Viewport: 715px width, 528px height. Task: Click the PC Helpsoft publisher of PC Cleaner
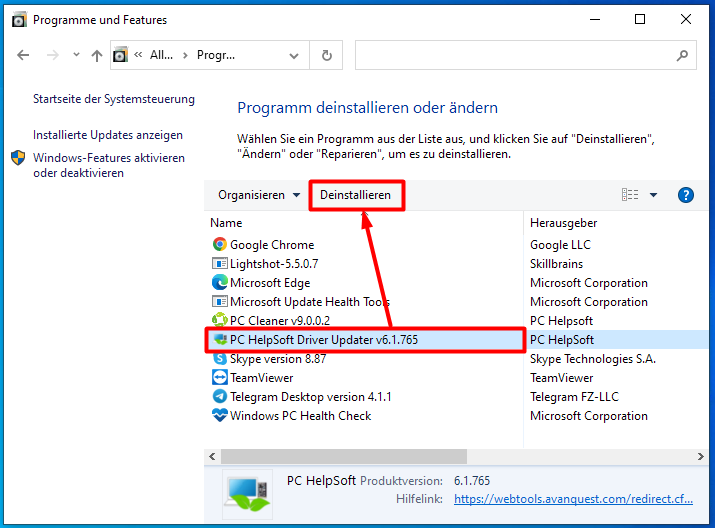pos(561,321)
